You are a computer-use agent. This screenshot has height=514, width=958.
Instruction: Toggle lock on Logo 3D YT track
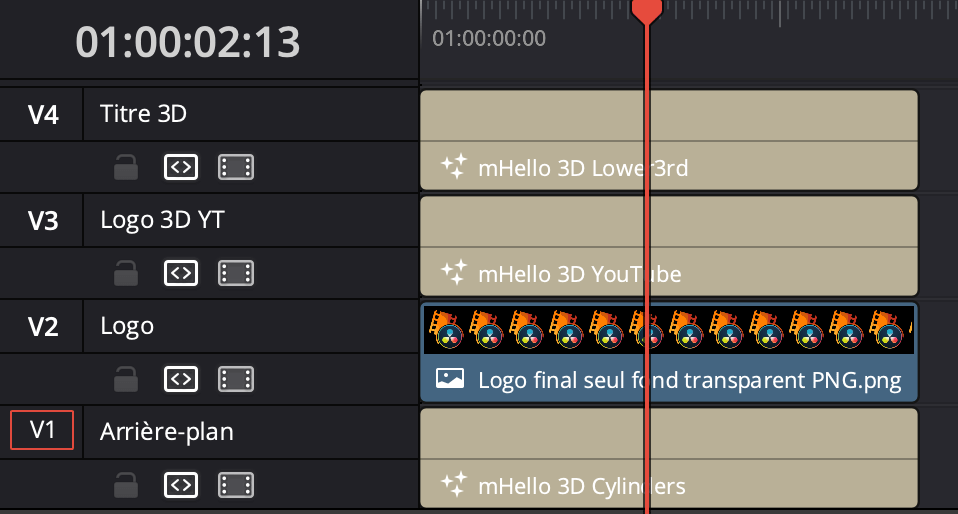(x=126, y=272)
